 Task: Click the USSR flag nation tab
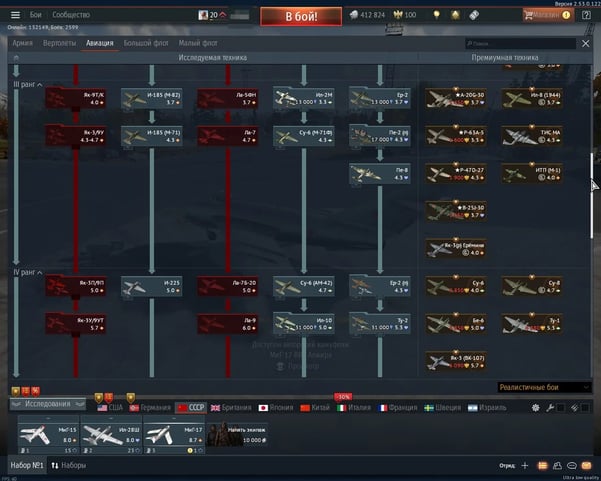point(190,408)
